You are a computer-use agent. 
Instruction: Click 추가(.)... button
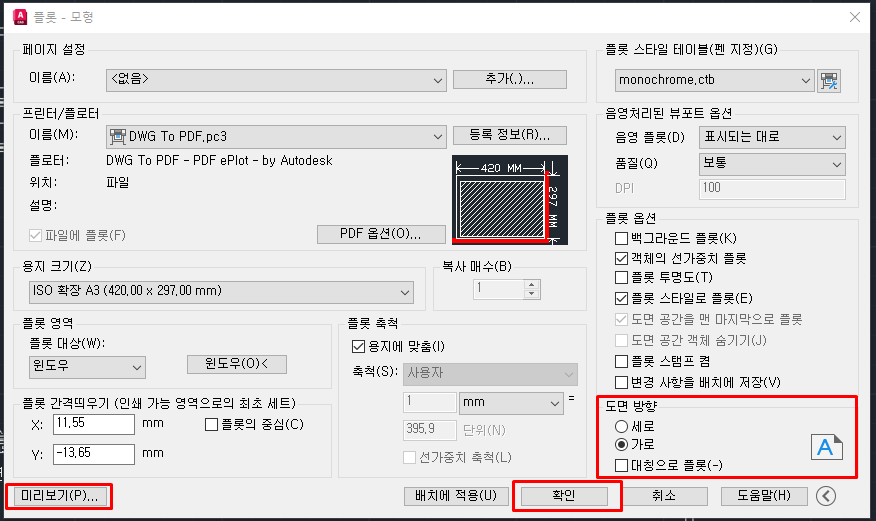510,79
